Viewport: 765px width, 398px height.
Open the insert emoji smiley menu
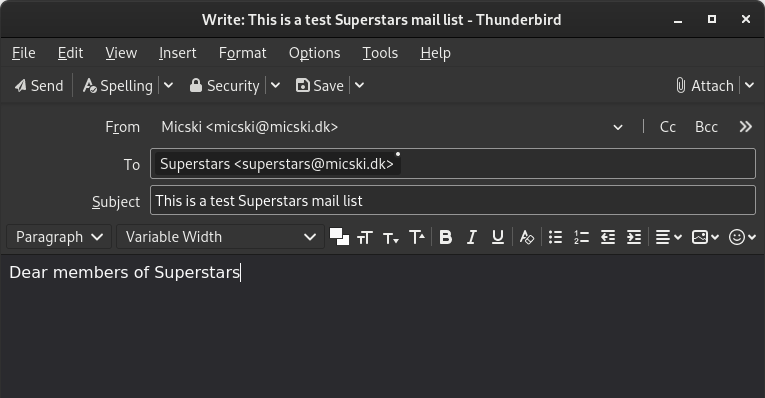pyautogui.click(x=742, y=237)
